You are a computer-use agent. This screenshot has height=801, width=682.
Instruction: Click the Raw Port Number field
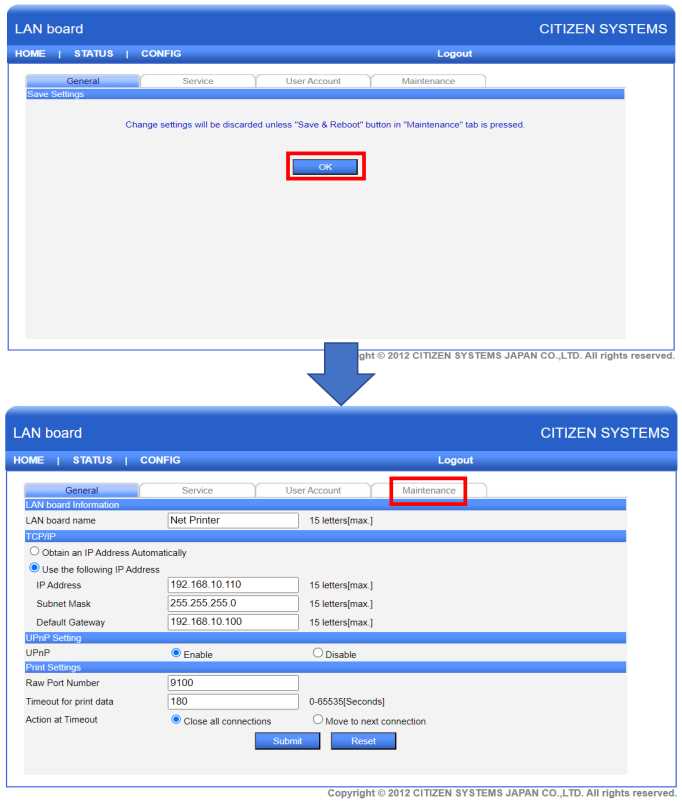click(233, 683)
